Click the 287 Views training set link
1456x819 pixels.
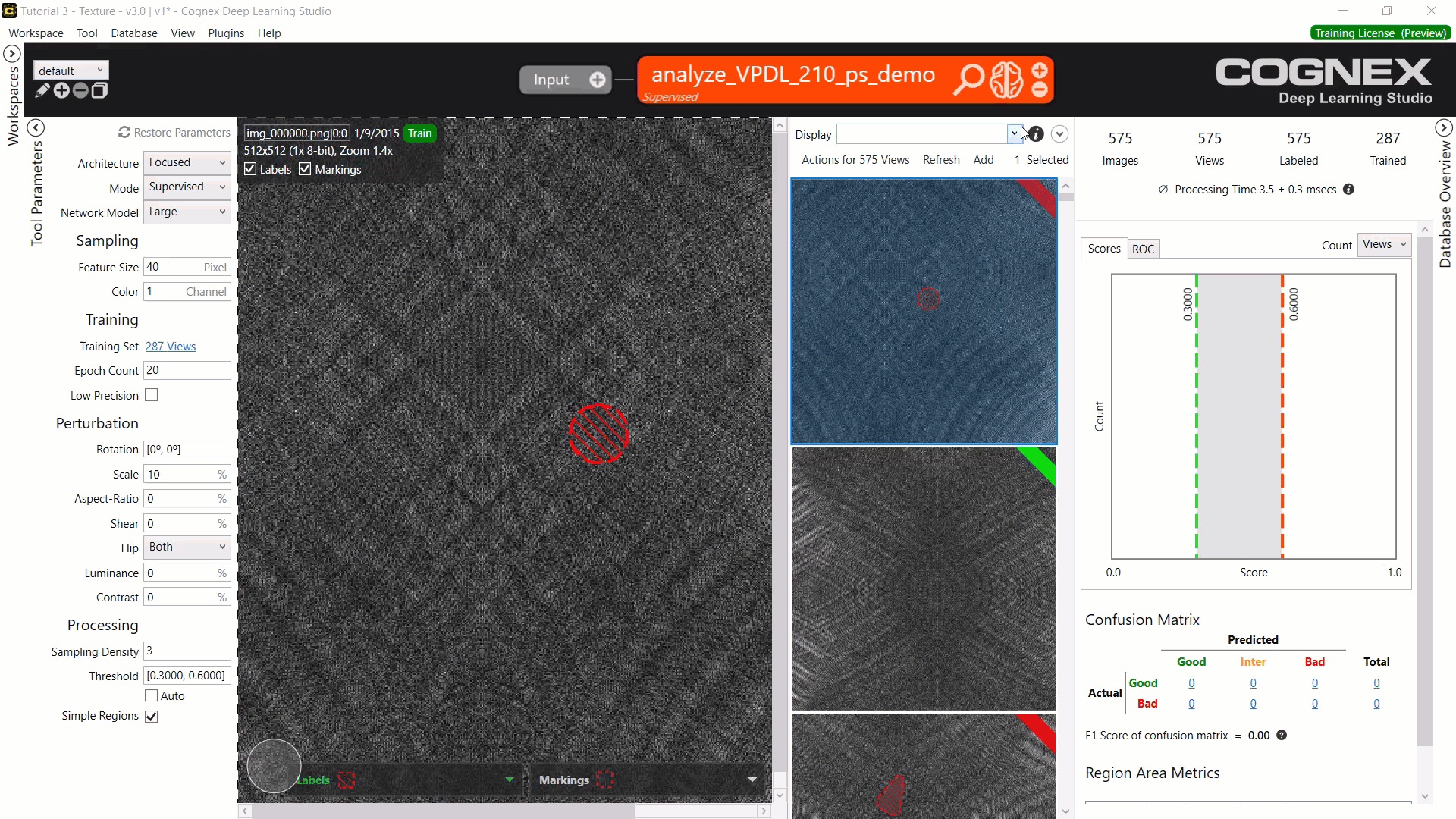171,347
